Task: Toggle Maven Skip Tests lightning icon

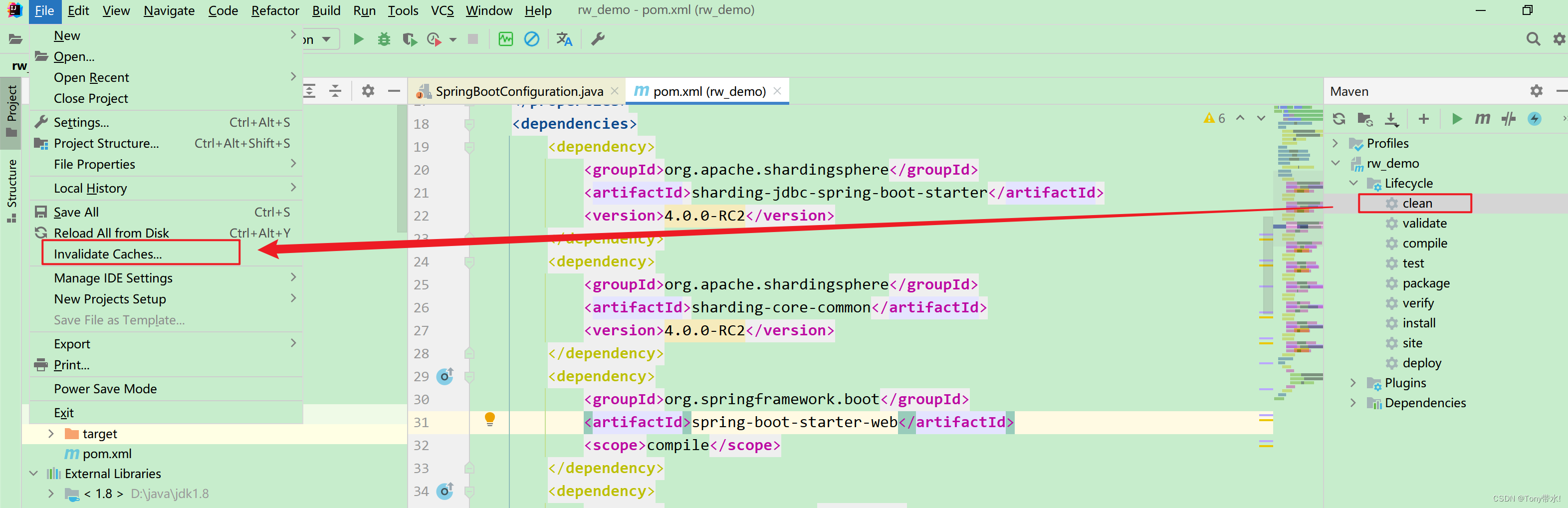Action: (x=1535, y=119)
